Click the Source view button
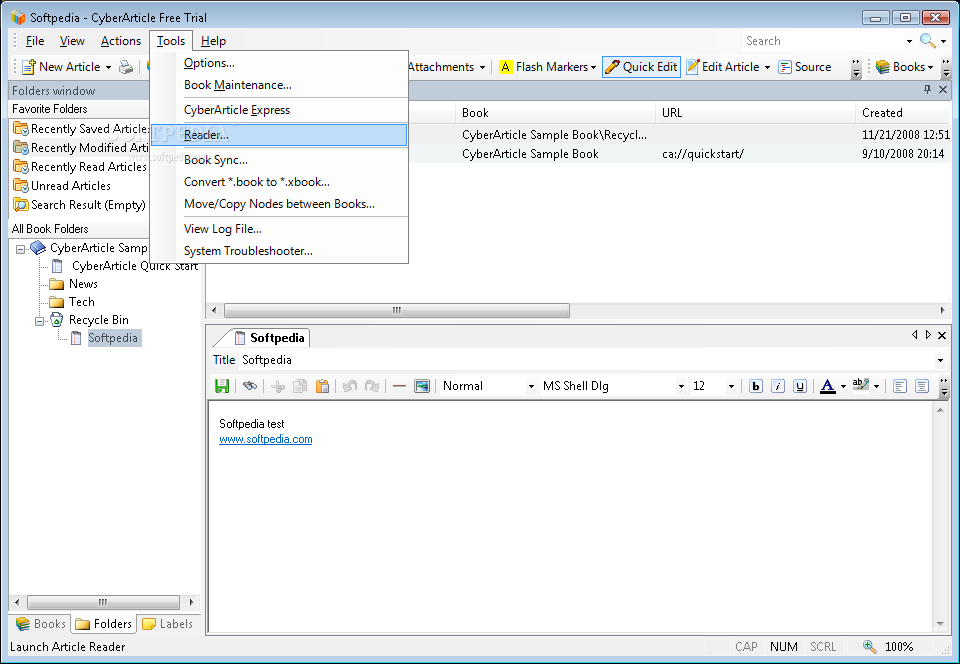Viewport: 960px width, 664px height. 804,67
